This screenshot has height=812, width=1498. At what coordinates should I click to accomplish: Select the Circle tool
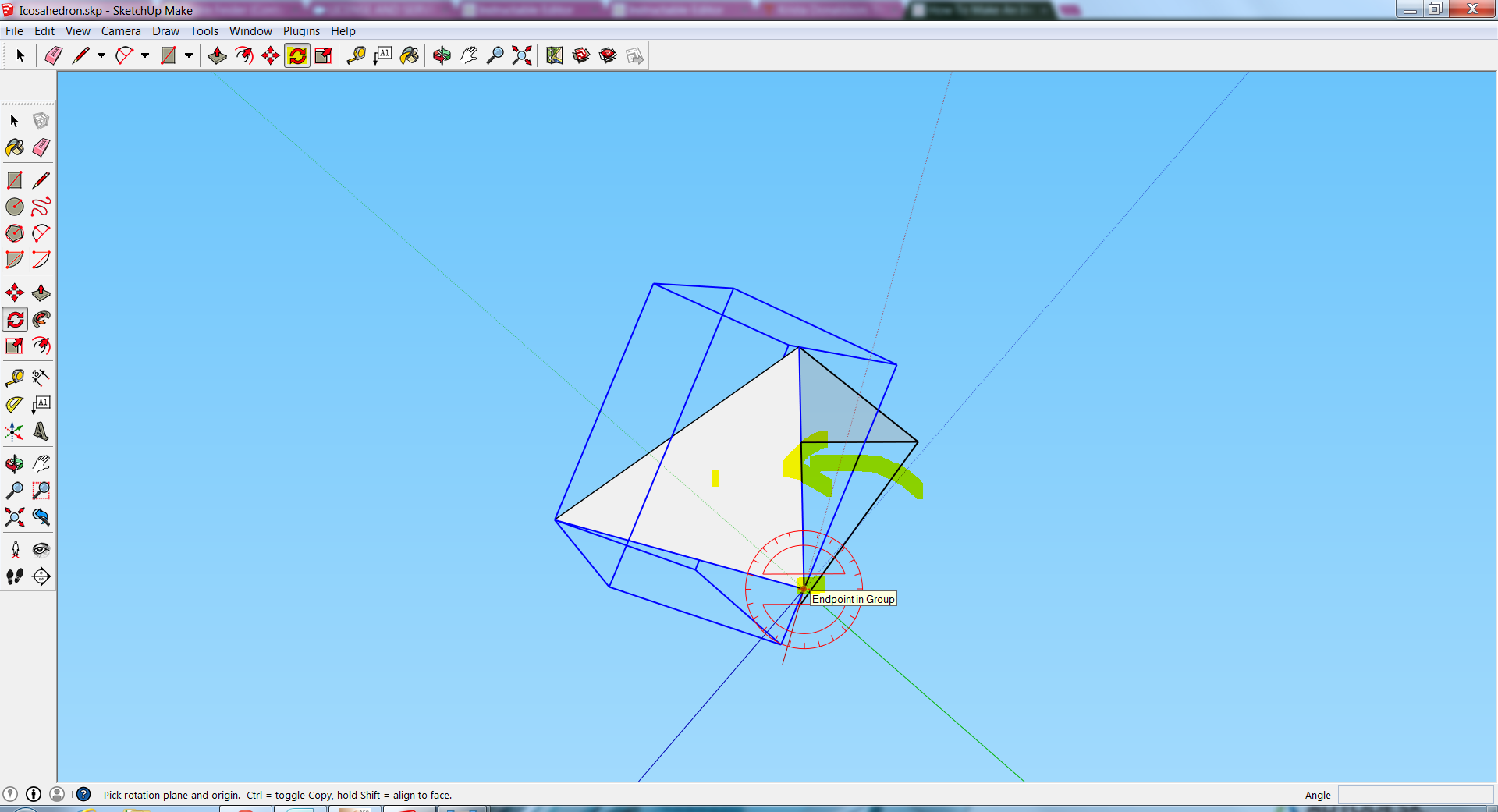point(15,207)
